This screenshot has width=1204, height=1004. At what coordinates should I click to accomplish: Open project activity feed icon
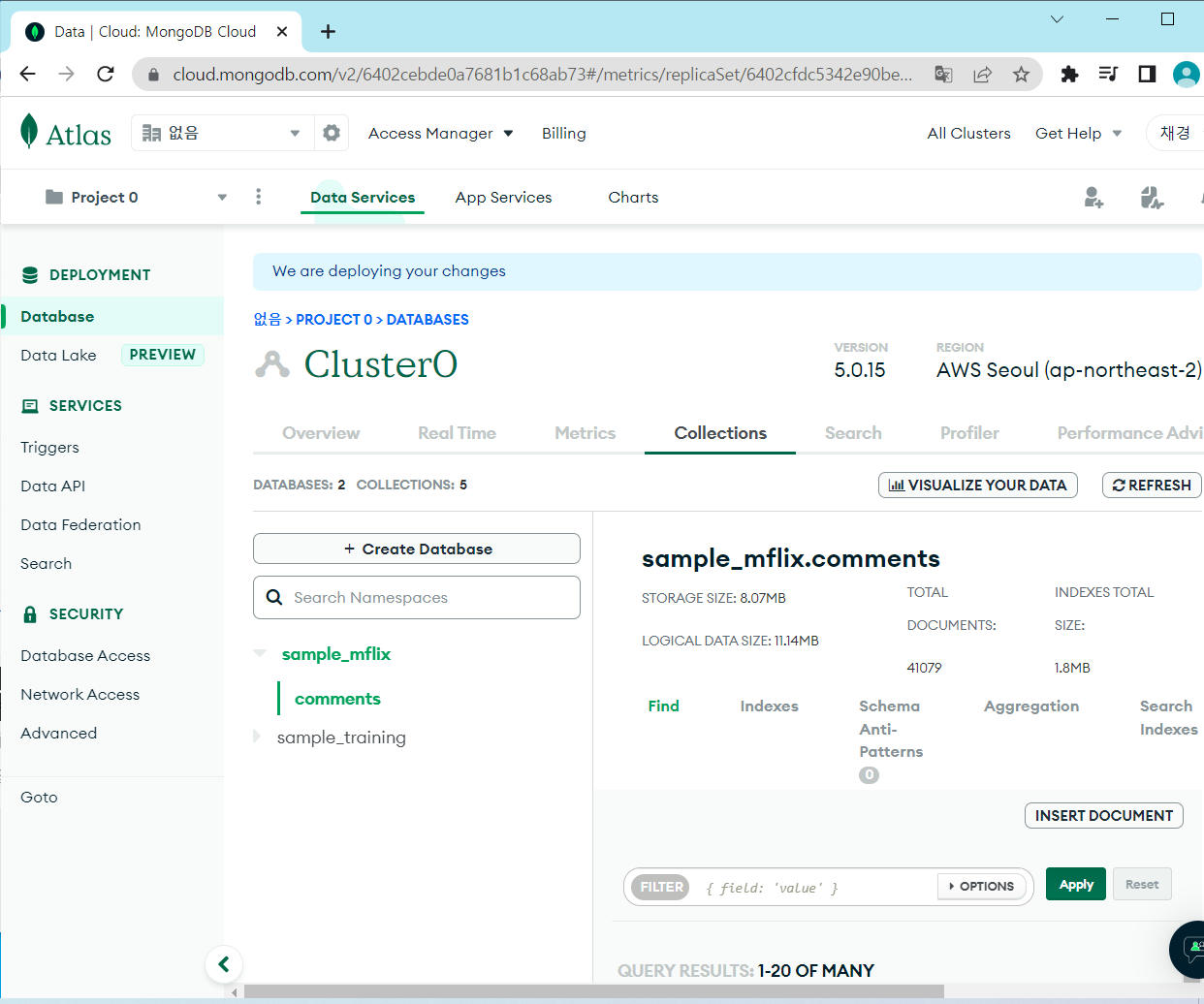pos(1152,198)
